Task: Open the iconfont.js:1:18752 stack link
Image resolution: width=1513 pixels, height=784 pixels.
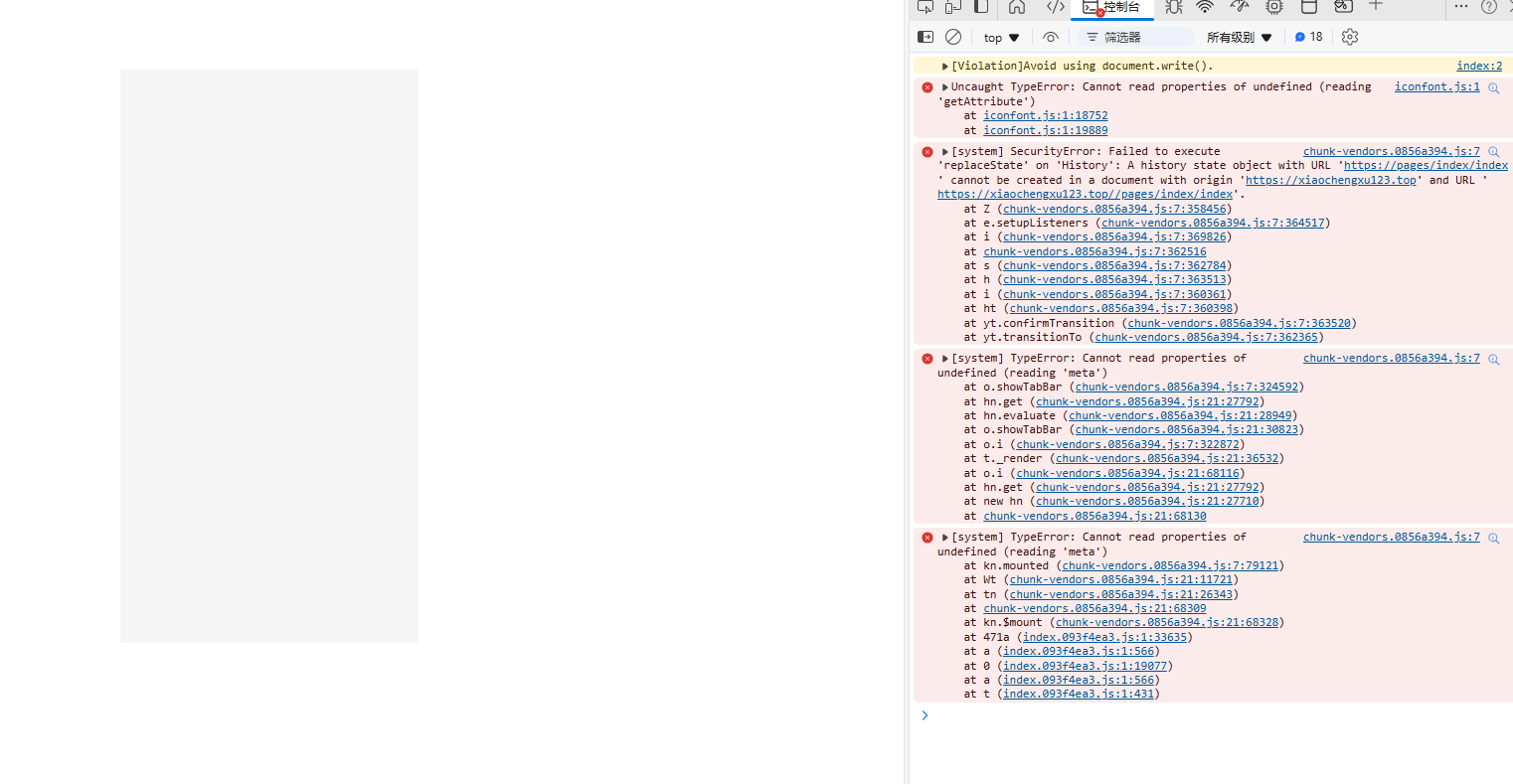Action: (1046, 115)
